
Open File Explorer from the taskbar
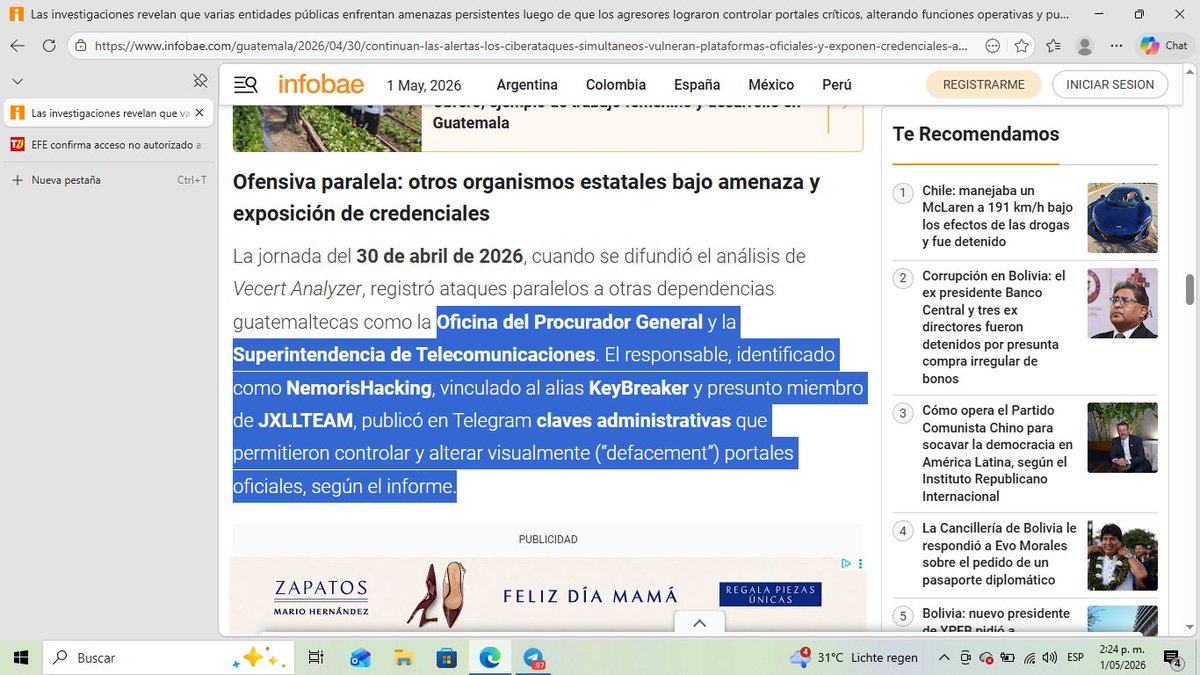click(403, 657)
